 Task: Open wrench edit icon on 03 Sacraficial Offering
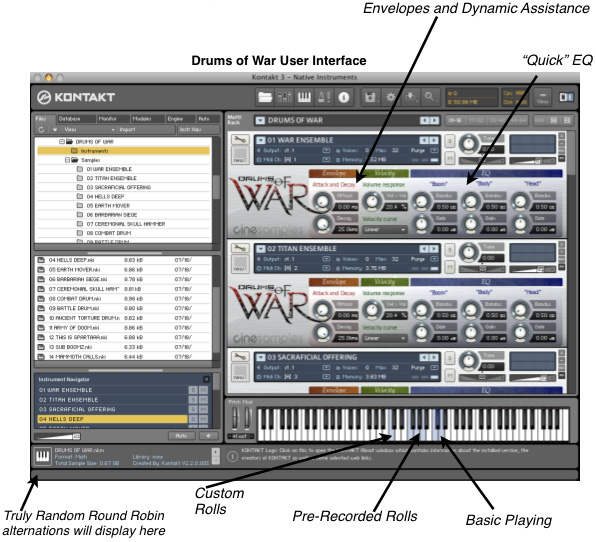point(240,357)
